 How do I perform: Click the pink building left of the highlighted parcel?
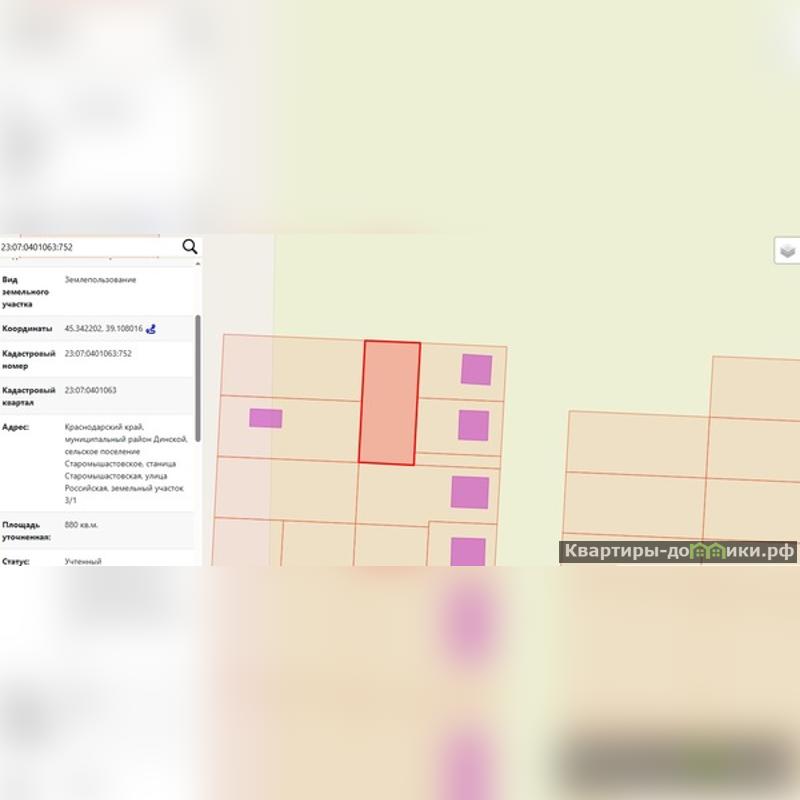[x=265, y=418]
